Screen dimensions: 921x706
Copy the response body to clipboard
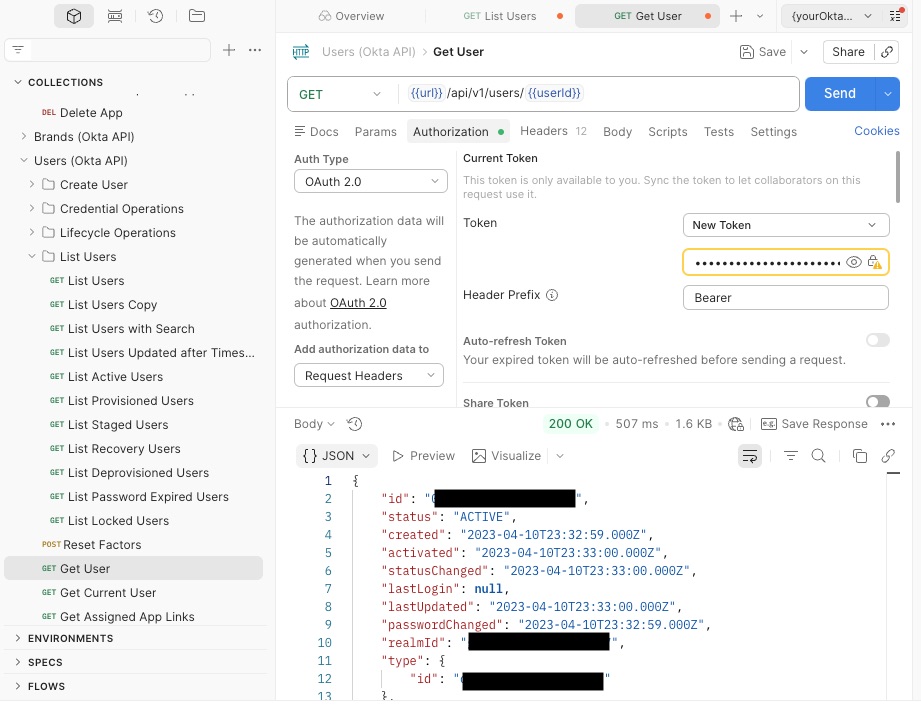pyautogui.click(x=860, y=456)
